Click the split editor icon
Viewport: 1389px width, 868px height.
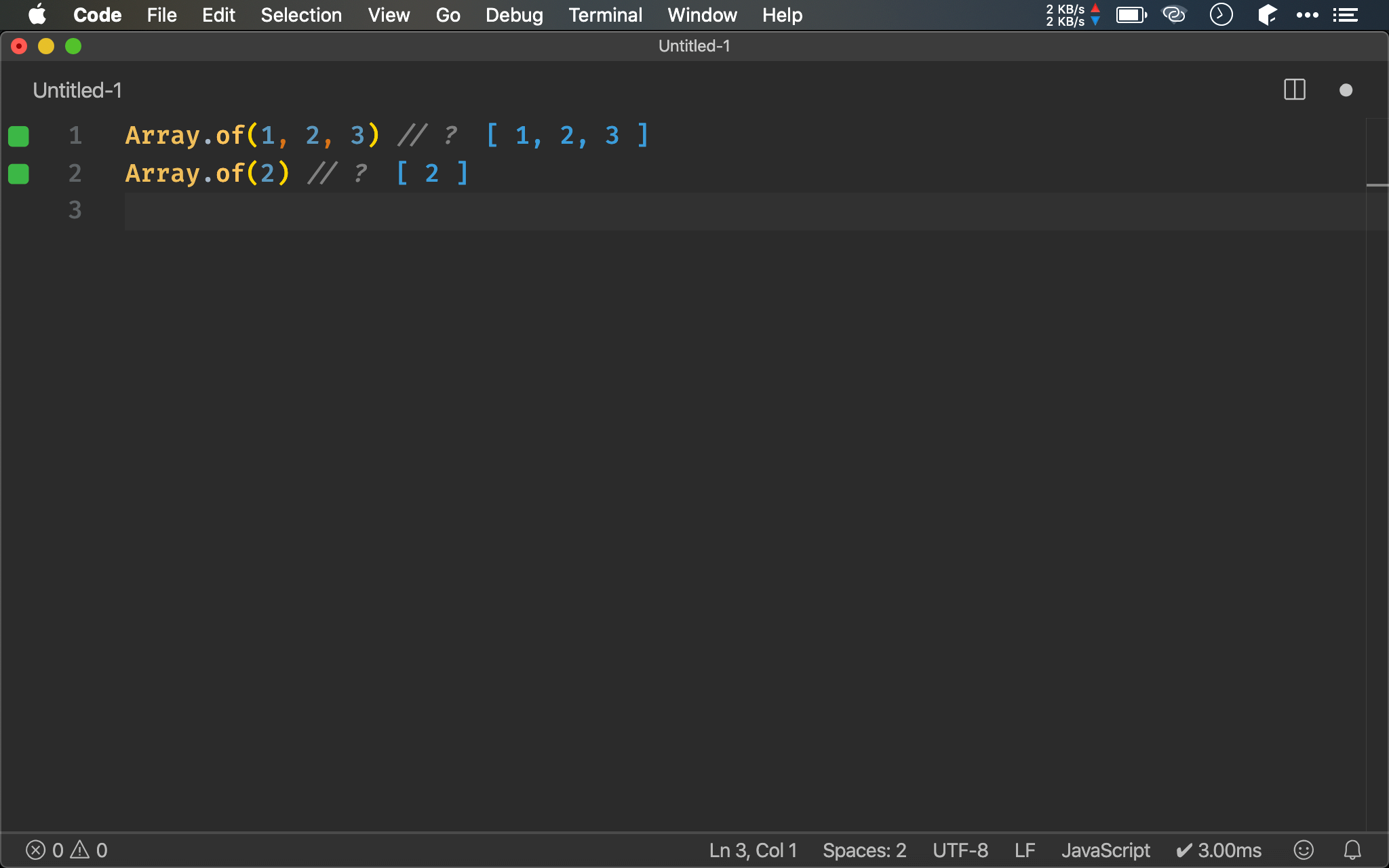[x=1294, y=90]
